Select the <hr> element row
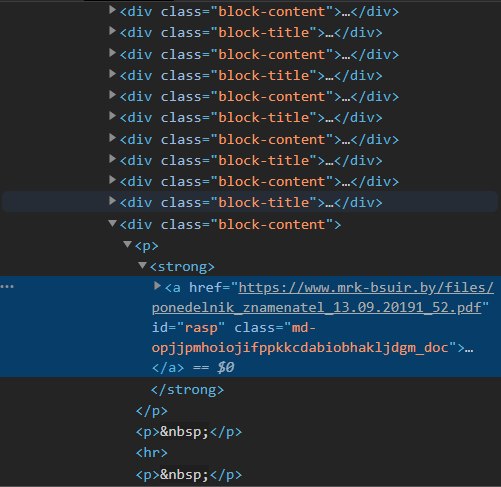 pyautogui.click(x=152, y=453)
